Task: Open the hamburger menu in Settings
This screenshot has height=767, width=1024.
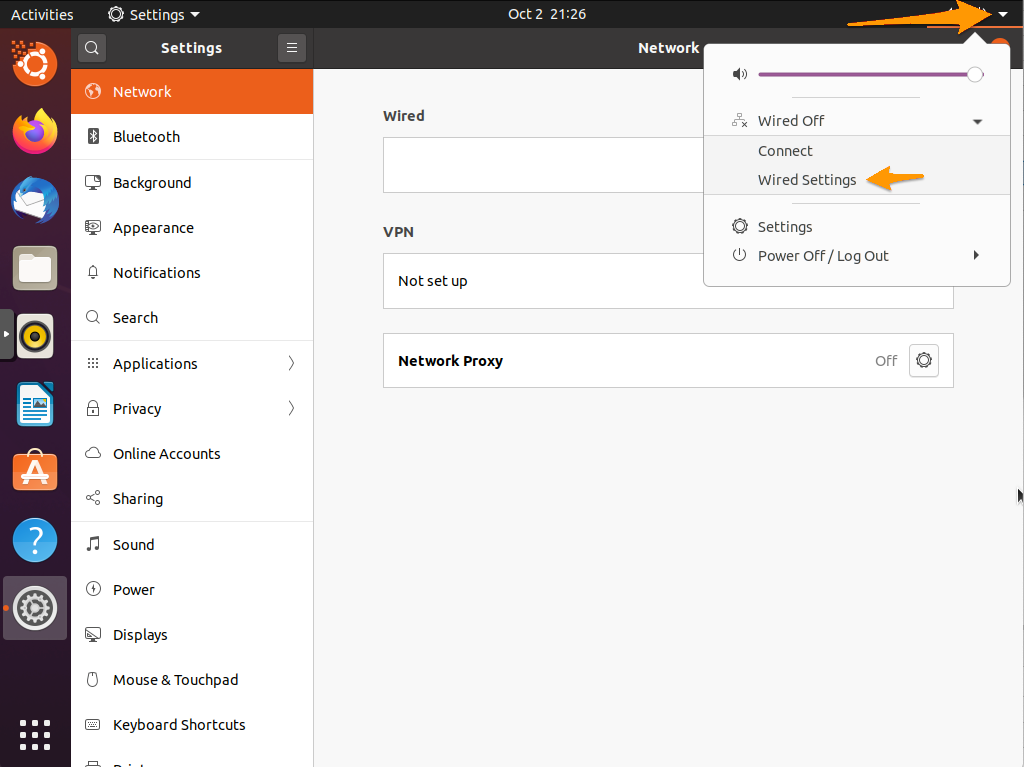Action: 291,47
